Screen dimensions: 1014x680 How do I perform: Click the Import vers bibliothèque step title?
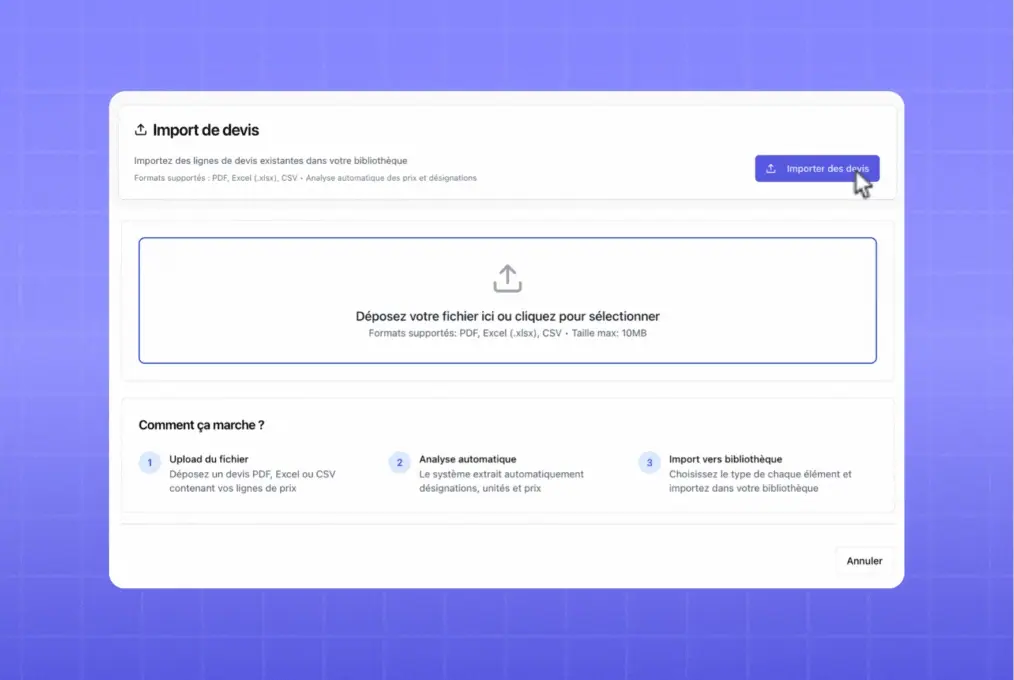[726, 459]
